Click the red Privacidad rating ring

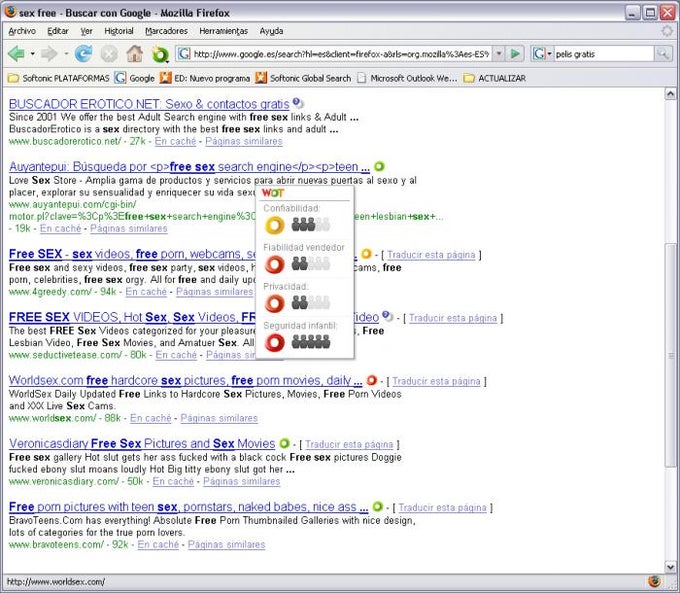click(x=275, y=303)
